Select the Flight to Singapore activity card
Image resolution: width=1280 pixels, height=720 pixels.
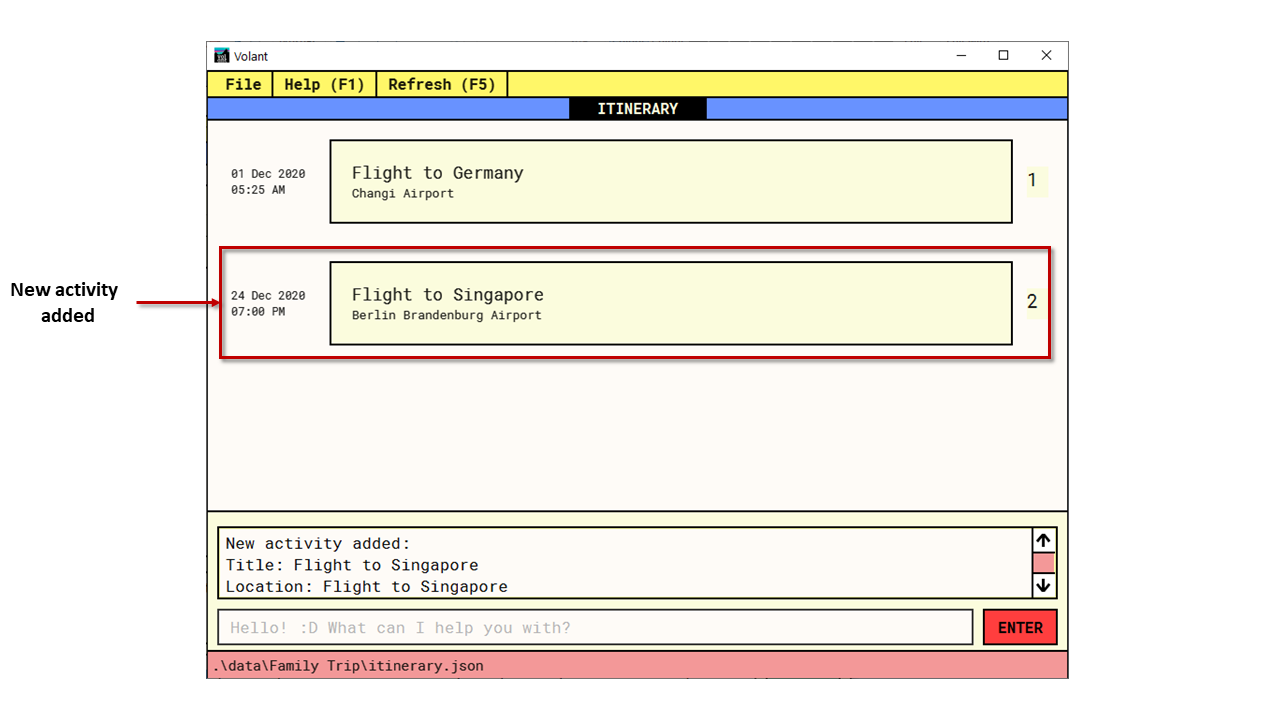tap(671, 303)
